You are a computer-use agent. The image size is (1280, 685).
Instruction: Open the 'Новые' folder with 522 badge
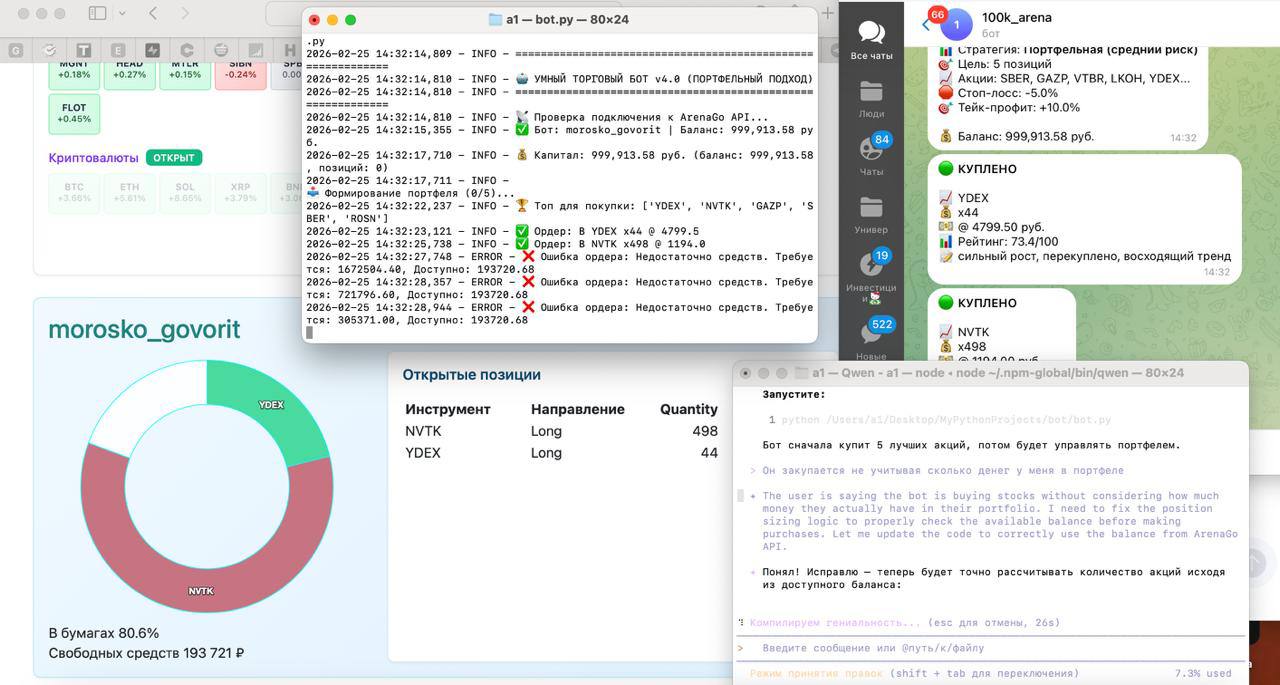(871, 338)
